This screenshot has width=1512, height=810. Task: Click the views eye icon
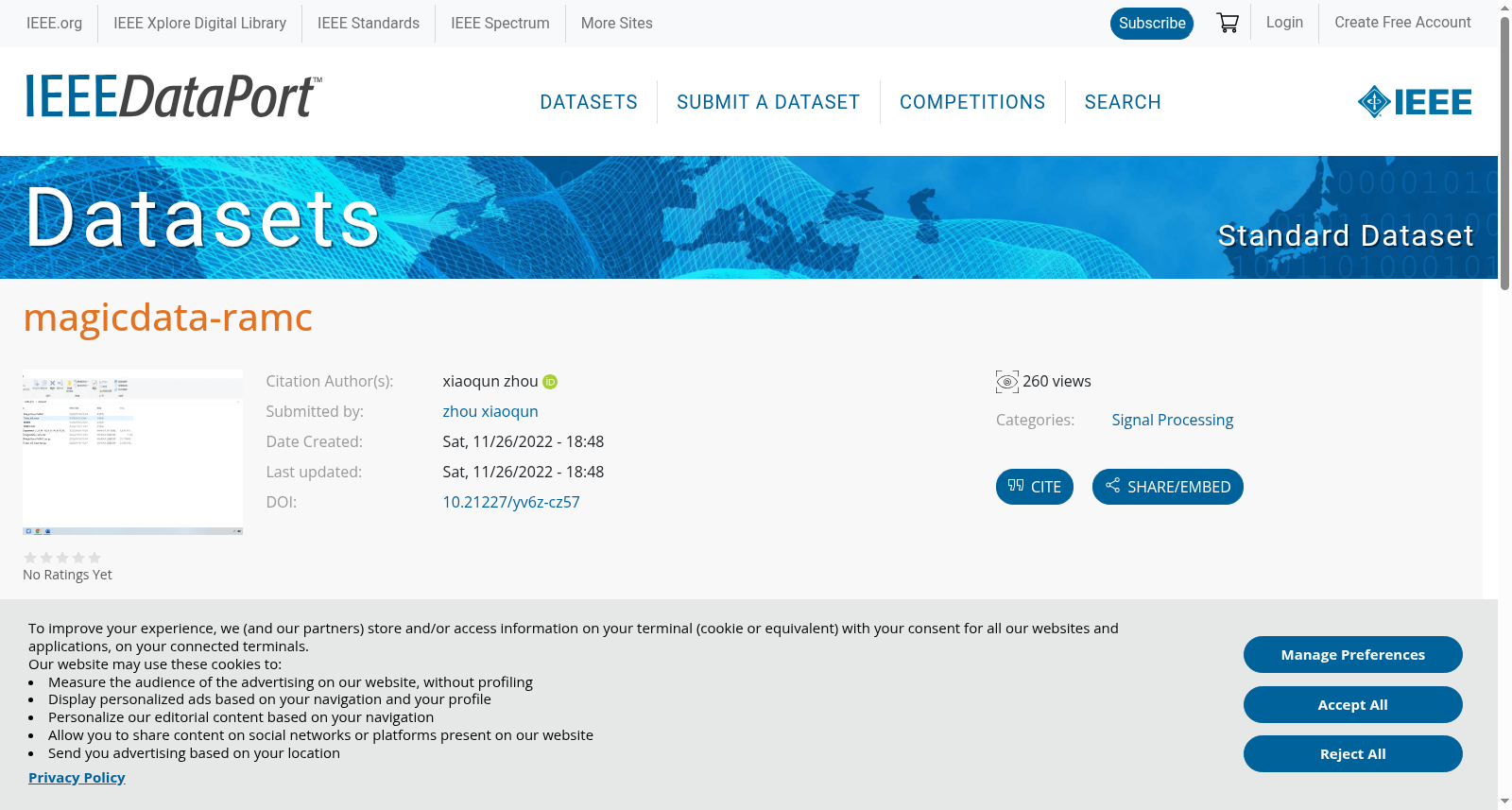click(x=1007, y=382)
